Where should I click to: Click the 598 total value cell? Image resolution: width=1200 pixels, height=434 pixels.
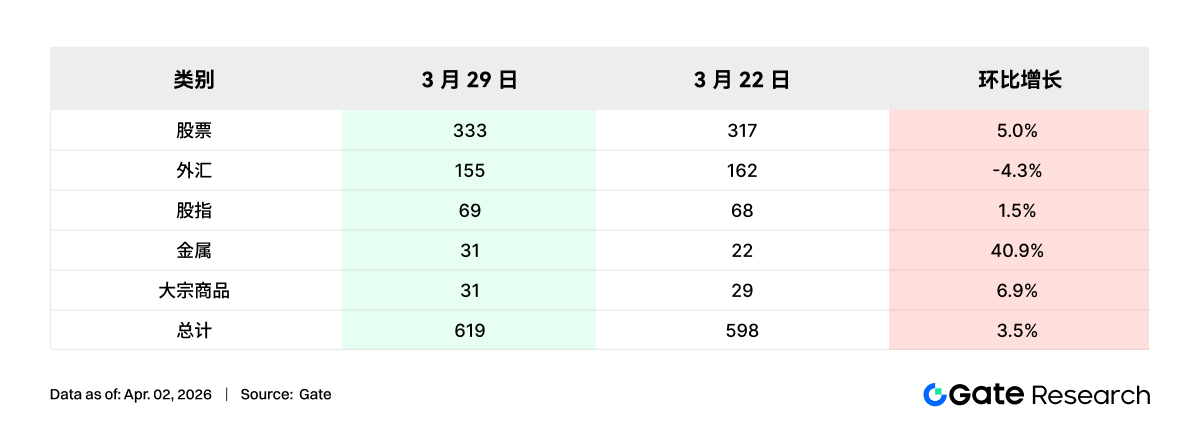click(x=741, y=331)
